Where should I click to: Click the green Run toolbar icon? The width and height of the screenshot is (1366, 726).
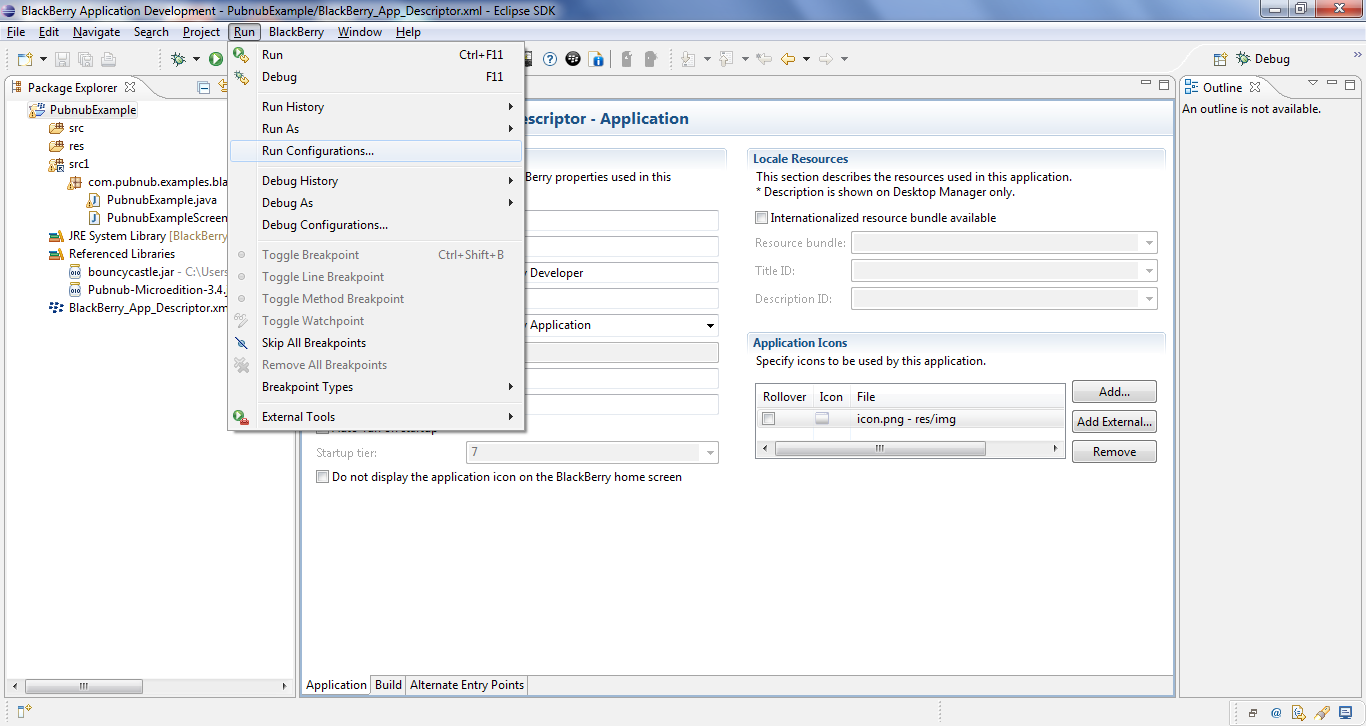(x=215, y=59)
